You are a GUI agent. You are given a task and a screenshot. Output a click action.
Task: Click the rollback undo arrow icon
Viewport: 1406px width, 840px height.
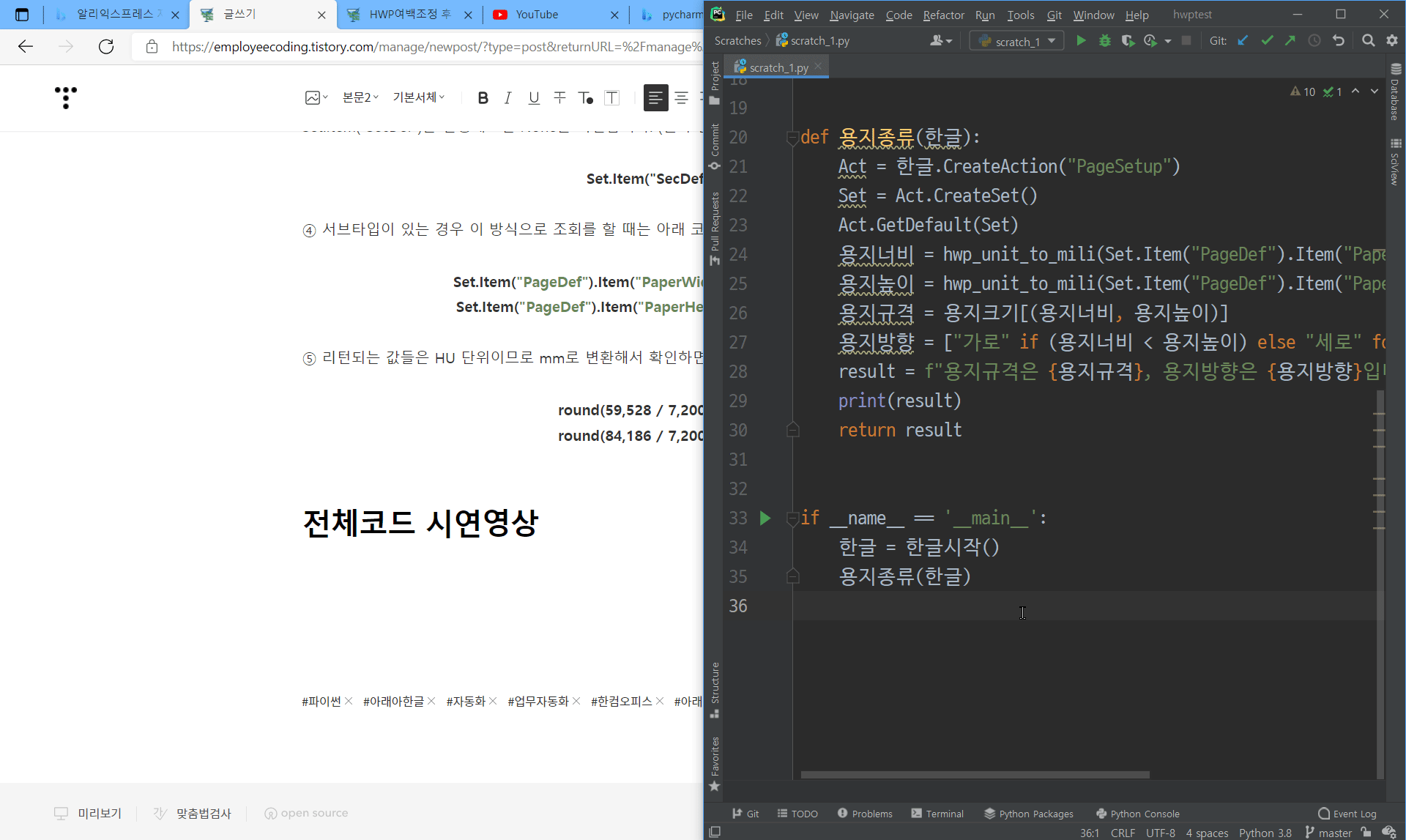tap(1339, 41)
